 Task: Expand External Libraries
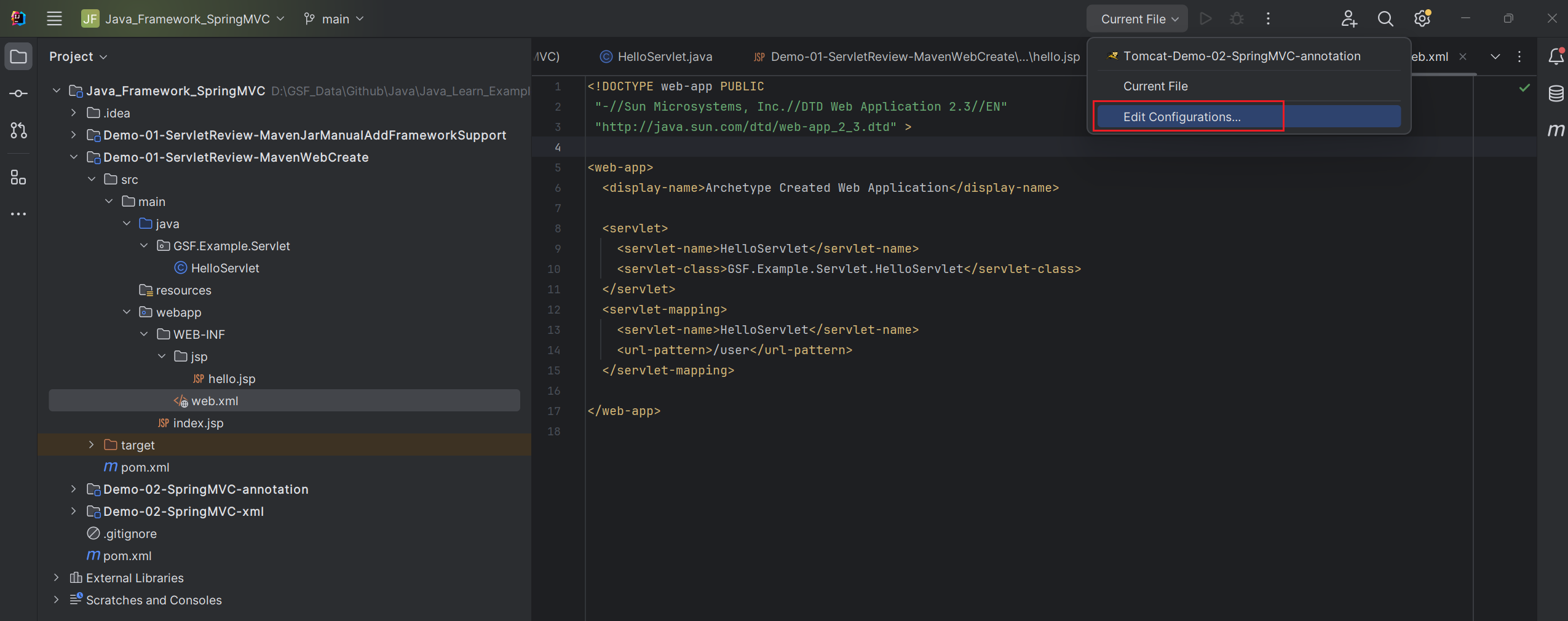[x=57, y=578]
